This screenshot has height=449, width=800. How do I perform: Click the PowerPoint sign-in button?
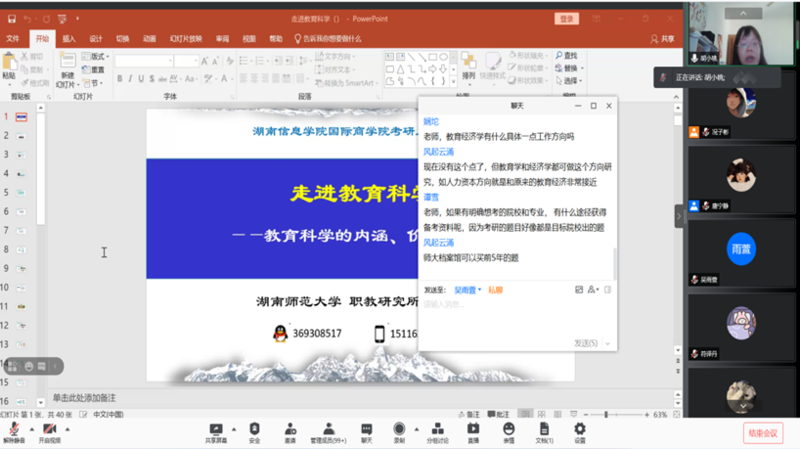pyautogui.click(x=567, y=19)
